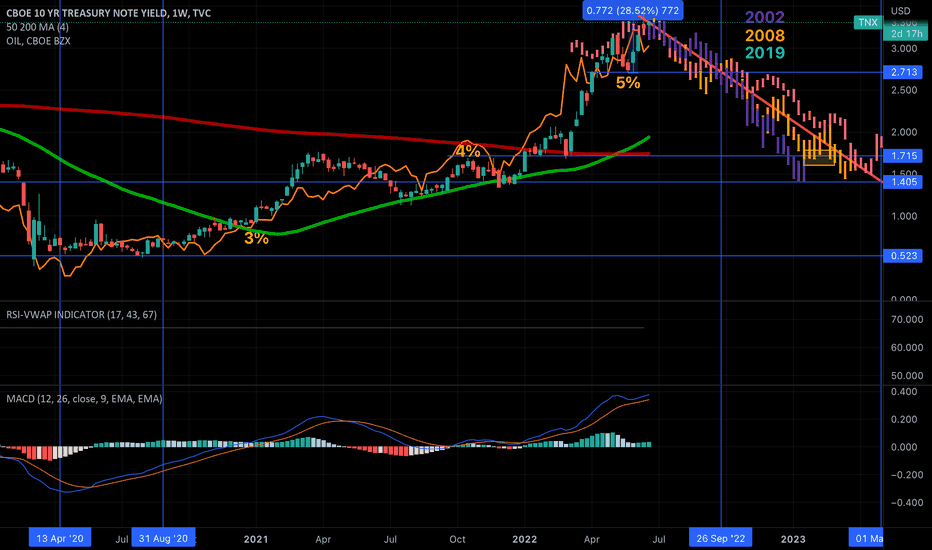Click the orange 3% annotation
The width and height of the screenshot is (932, 550).
(x=256, y=238)
